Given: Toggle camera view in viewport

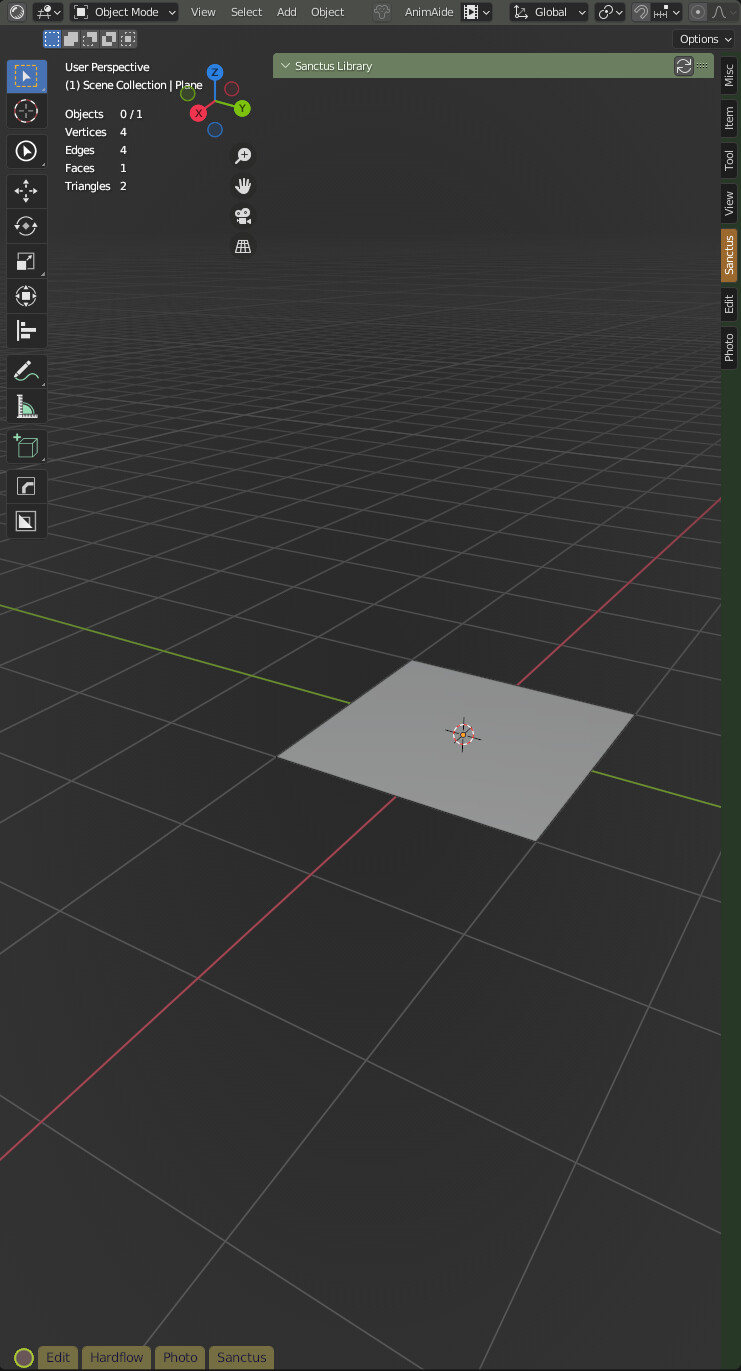Looking at the screenshot, I should tap(242, 216).
